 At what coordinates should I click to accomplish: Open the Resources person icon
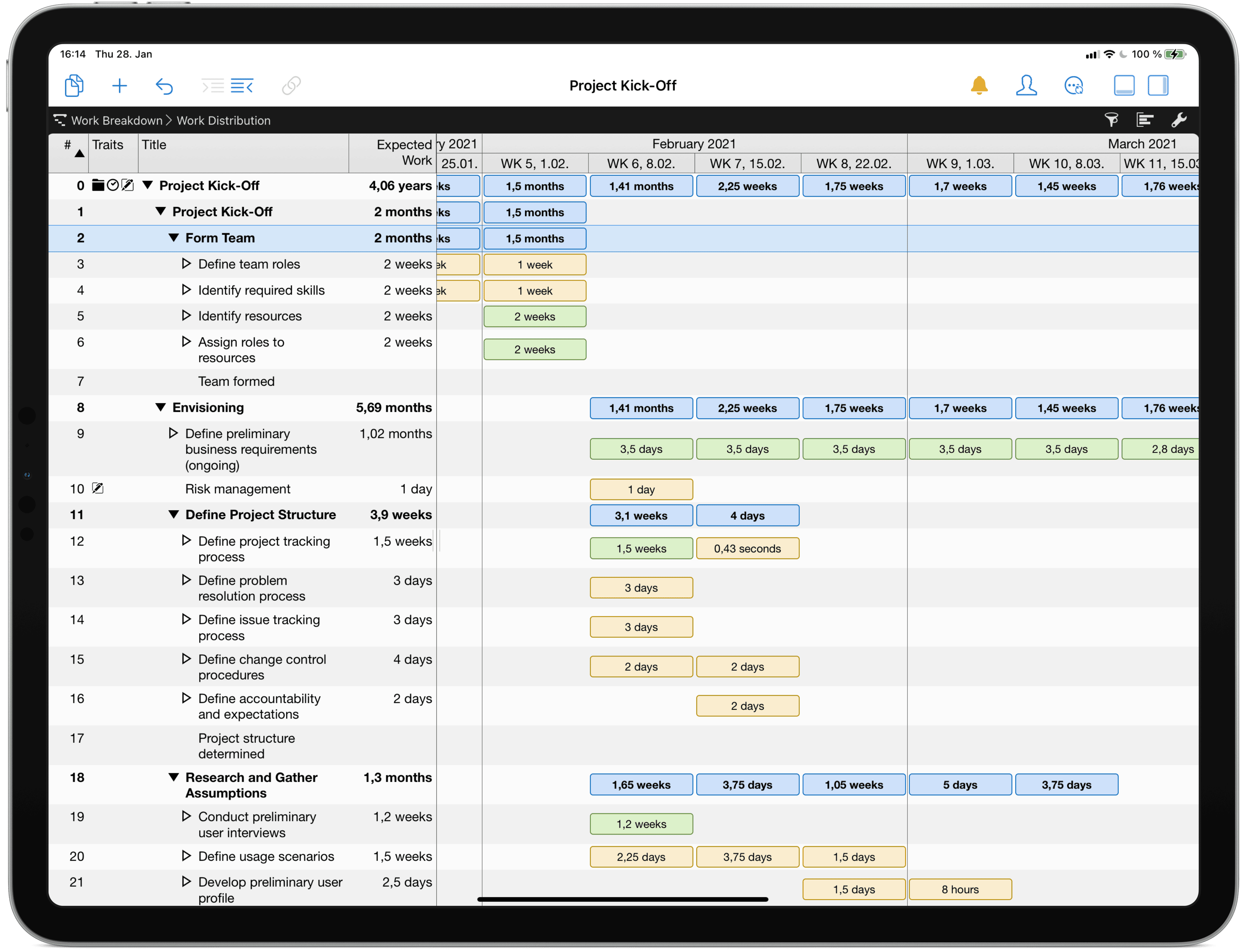pyautogui.click(x=1027, y=85)
